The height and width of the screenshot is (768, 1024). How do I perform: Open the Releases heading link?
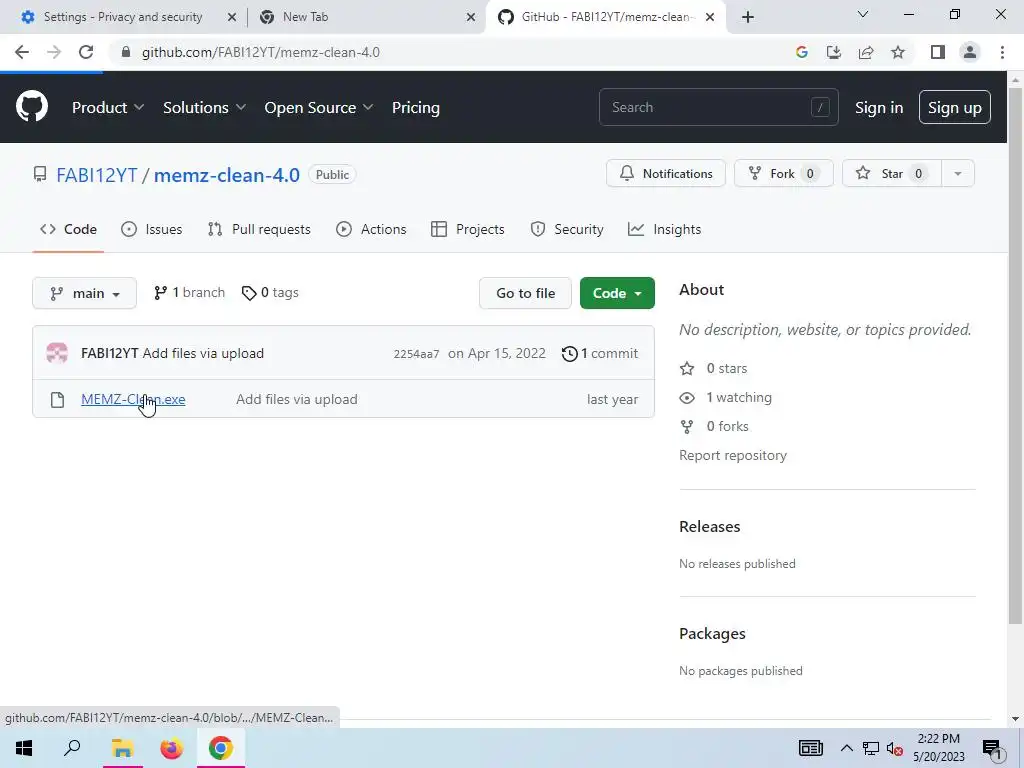709,526
